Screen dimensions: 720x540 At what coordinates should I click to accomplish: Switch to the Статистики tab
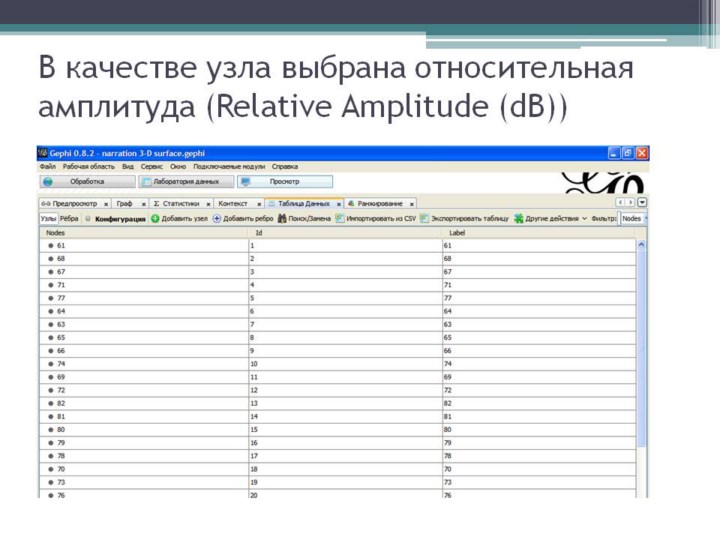click(180, 203)
